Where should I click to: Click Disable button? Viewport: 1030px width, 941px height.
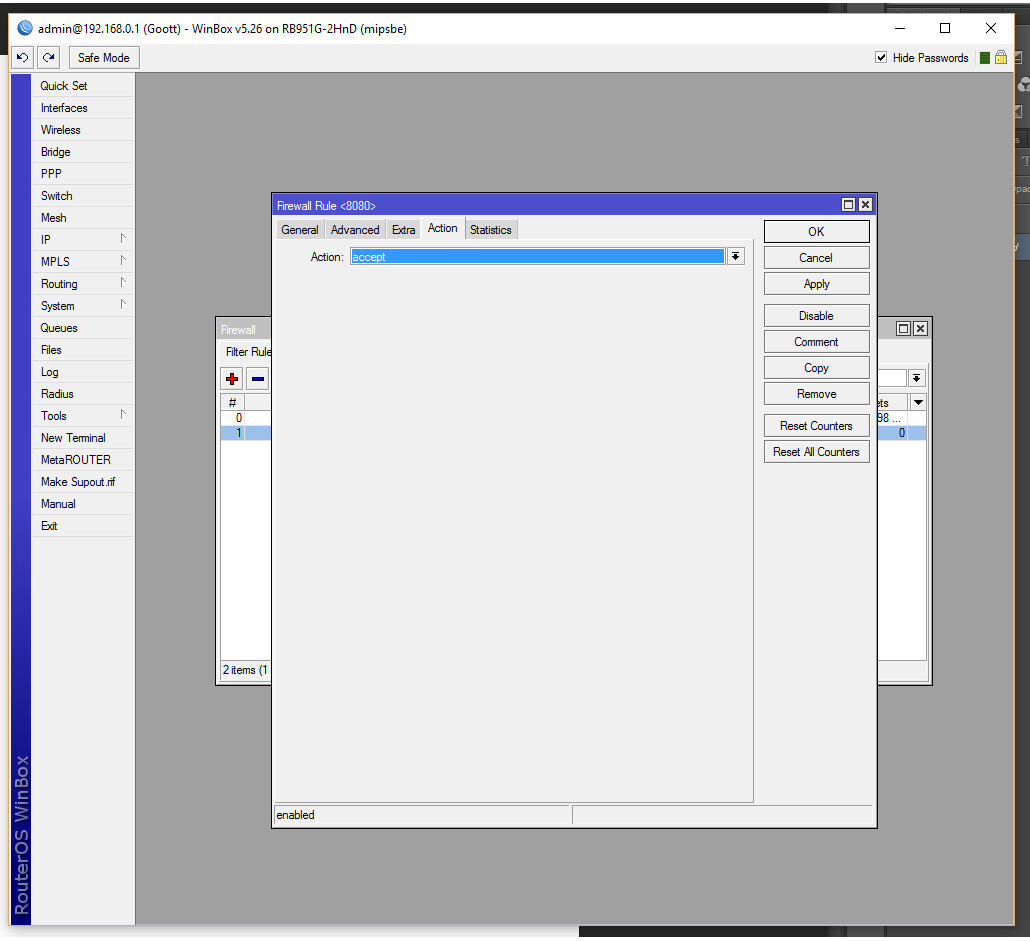pos(817,316)
